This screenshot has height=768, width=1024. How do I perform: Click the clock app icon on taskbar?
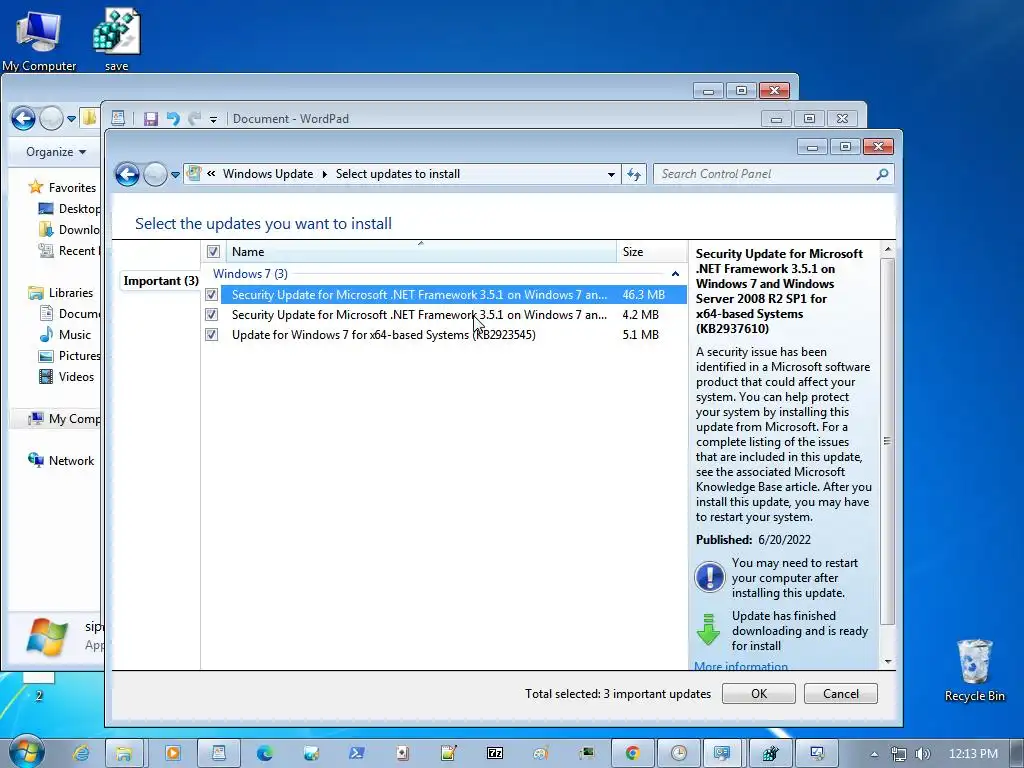pos(679,753)
